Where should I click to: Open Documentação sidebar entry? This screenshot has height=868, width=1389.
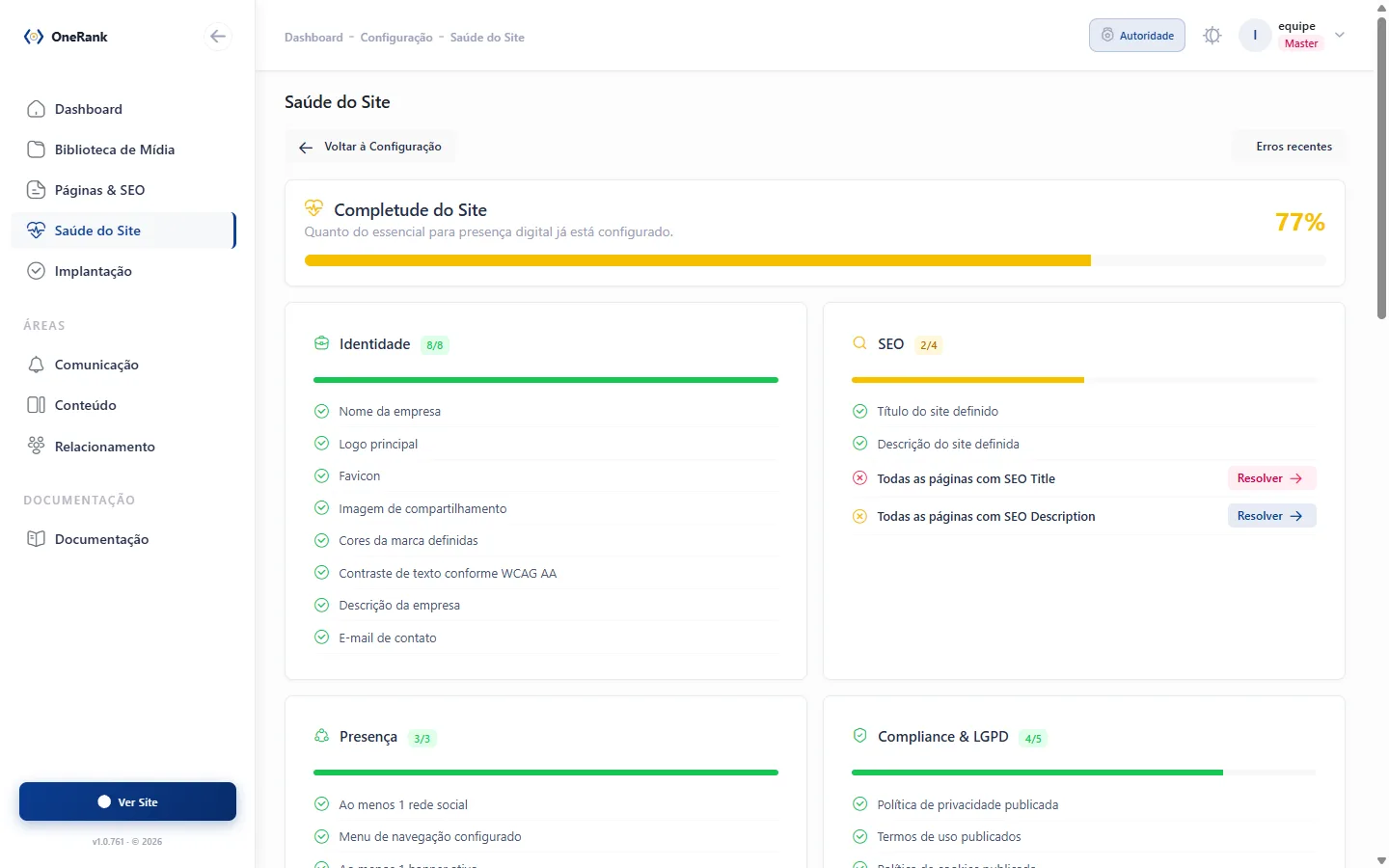pyautogui.click(x=123, y=539)
